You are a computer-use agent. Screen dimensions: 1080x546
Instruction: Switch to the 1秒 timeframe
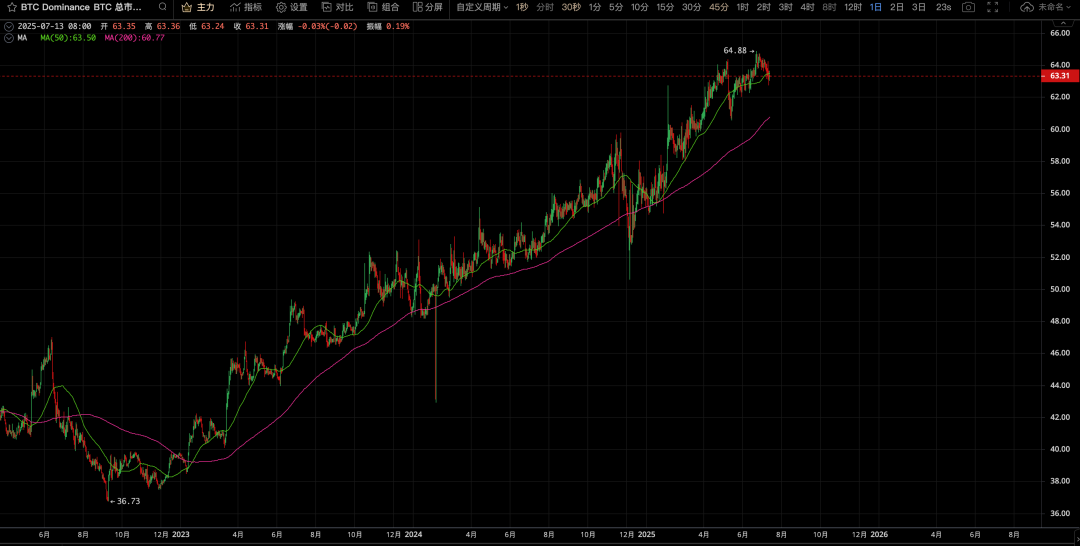point(523,8)
